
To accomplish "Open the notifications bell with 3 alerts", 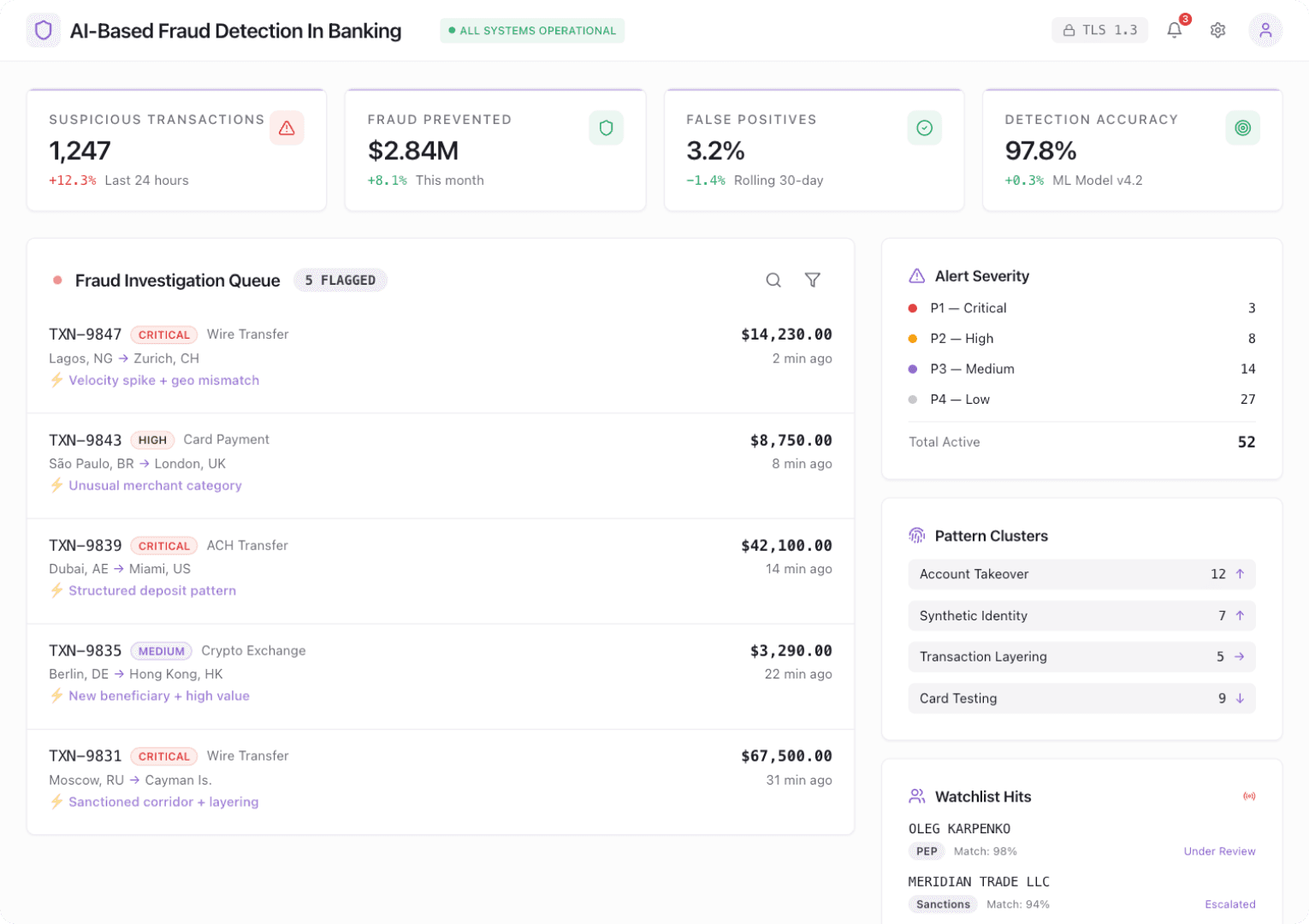I will tap(1175, 30).
